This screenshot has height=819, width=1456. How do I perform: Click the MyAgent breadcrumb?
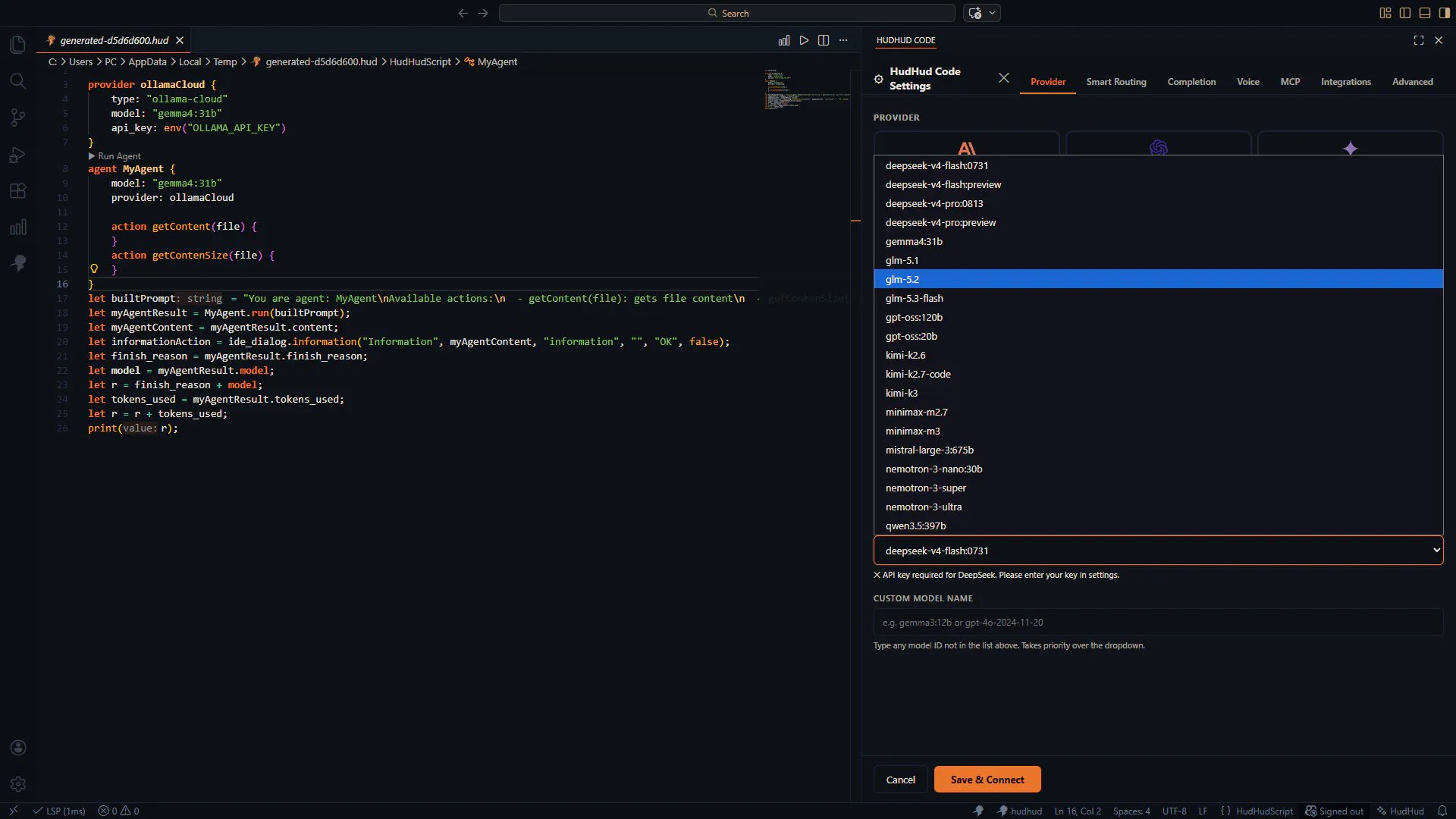491,61
